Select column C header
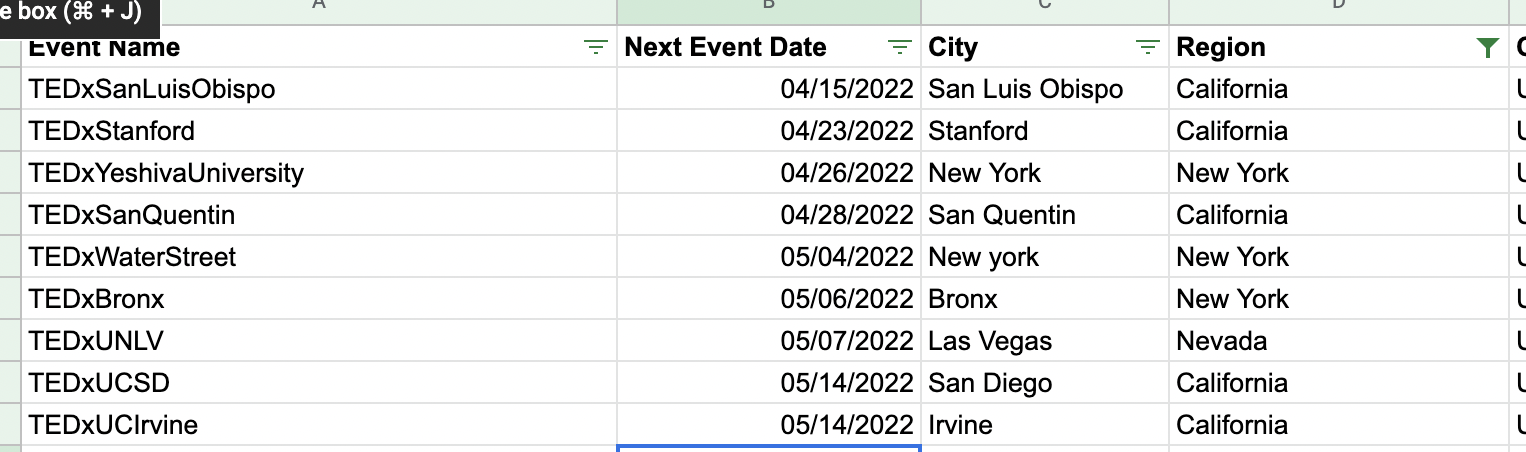Viewport: 1526px width, 452px height. tap(1045, 12)
